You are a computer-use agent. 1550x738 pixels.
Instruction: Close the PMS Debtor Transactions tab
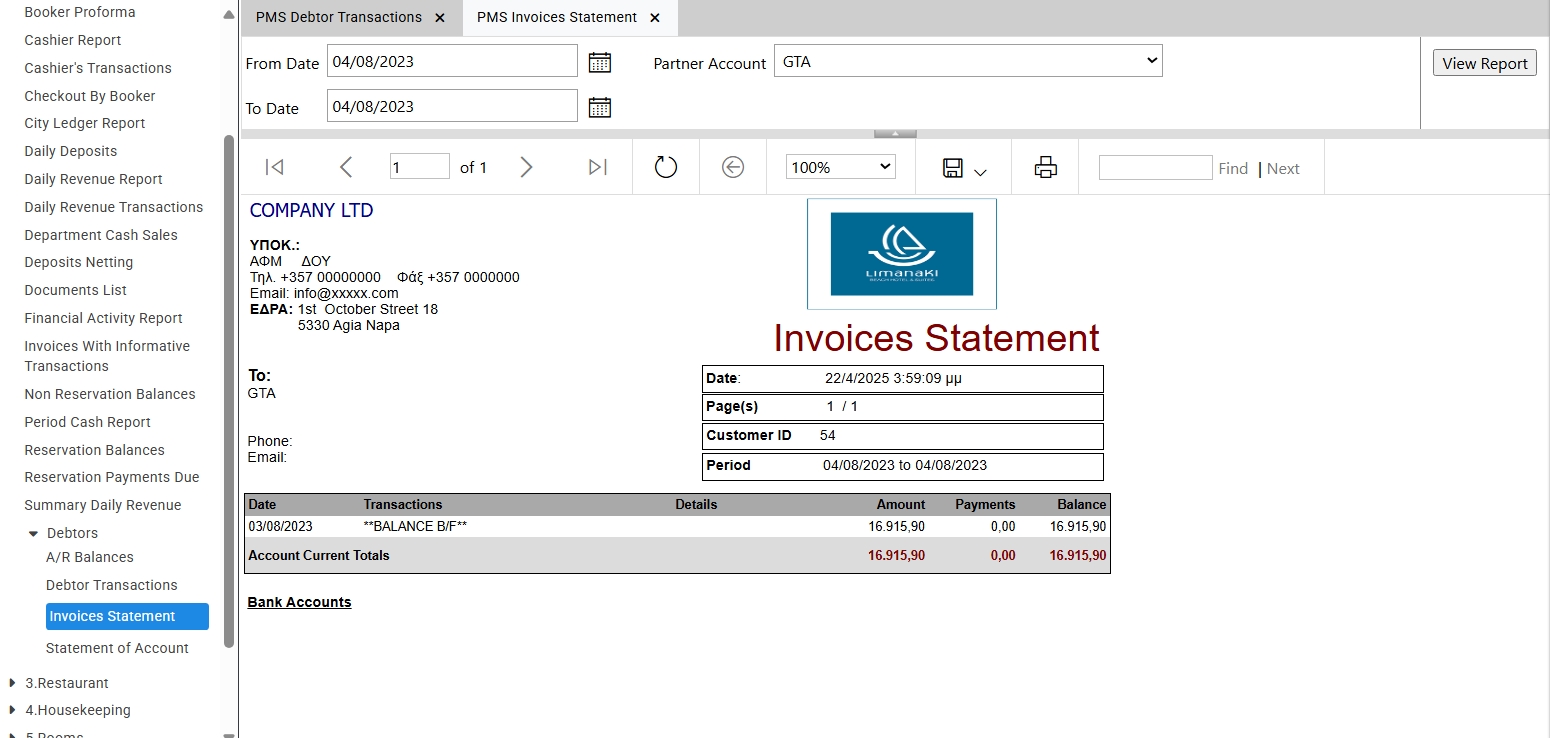pyautogui.click(x=440, y=18)
